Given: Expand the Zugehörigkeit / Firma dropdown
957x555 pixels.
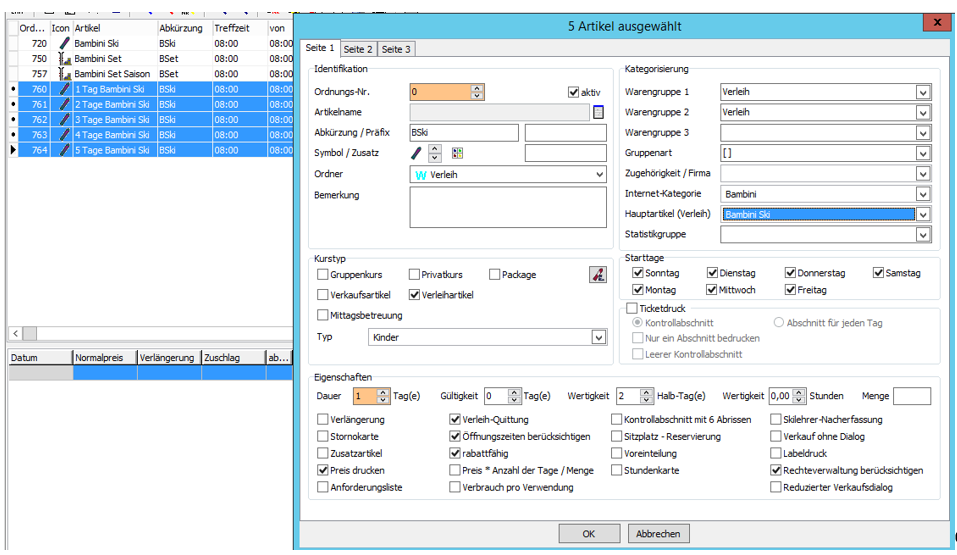Looking at the screenshot, I should [x=923, y=174].
